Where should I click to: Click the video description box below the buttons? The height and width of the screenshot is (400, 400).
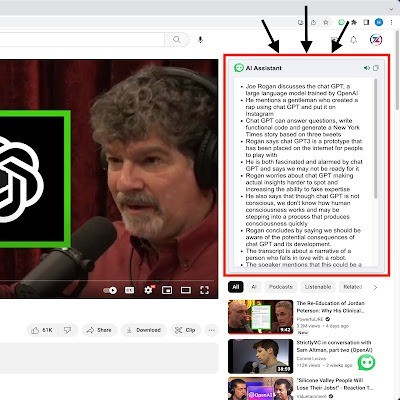point(109,358)
